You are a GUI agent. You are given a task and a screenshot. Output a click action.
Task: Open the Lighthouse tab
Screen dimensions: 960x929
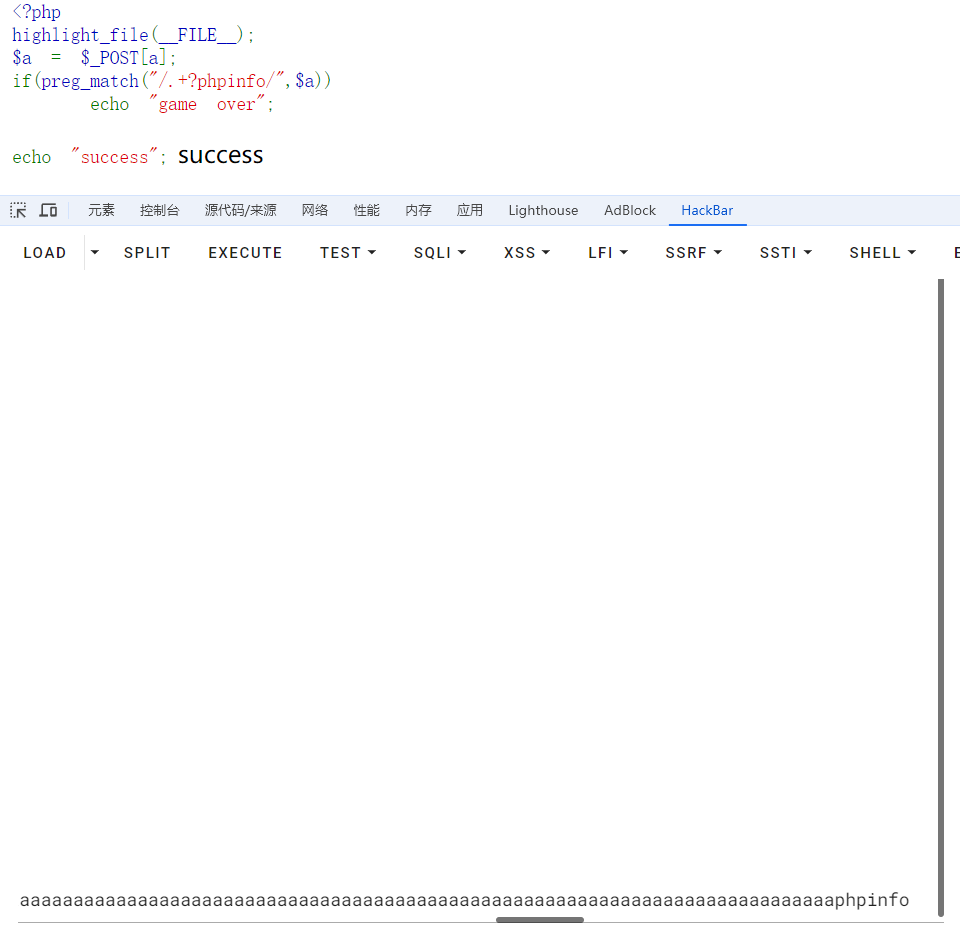(543, 210)
